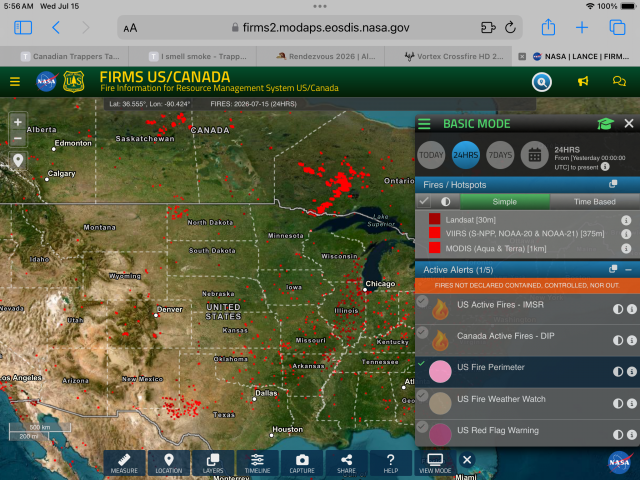Open the Layers panel button
This screenshot has width=640, height=480.
click(x=213, y=463)
